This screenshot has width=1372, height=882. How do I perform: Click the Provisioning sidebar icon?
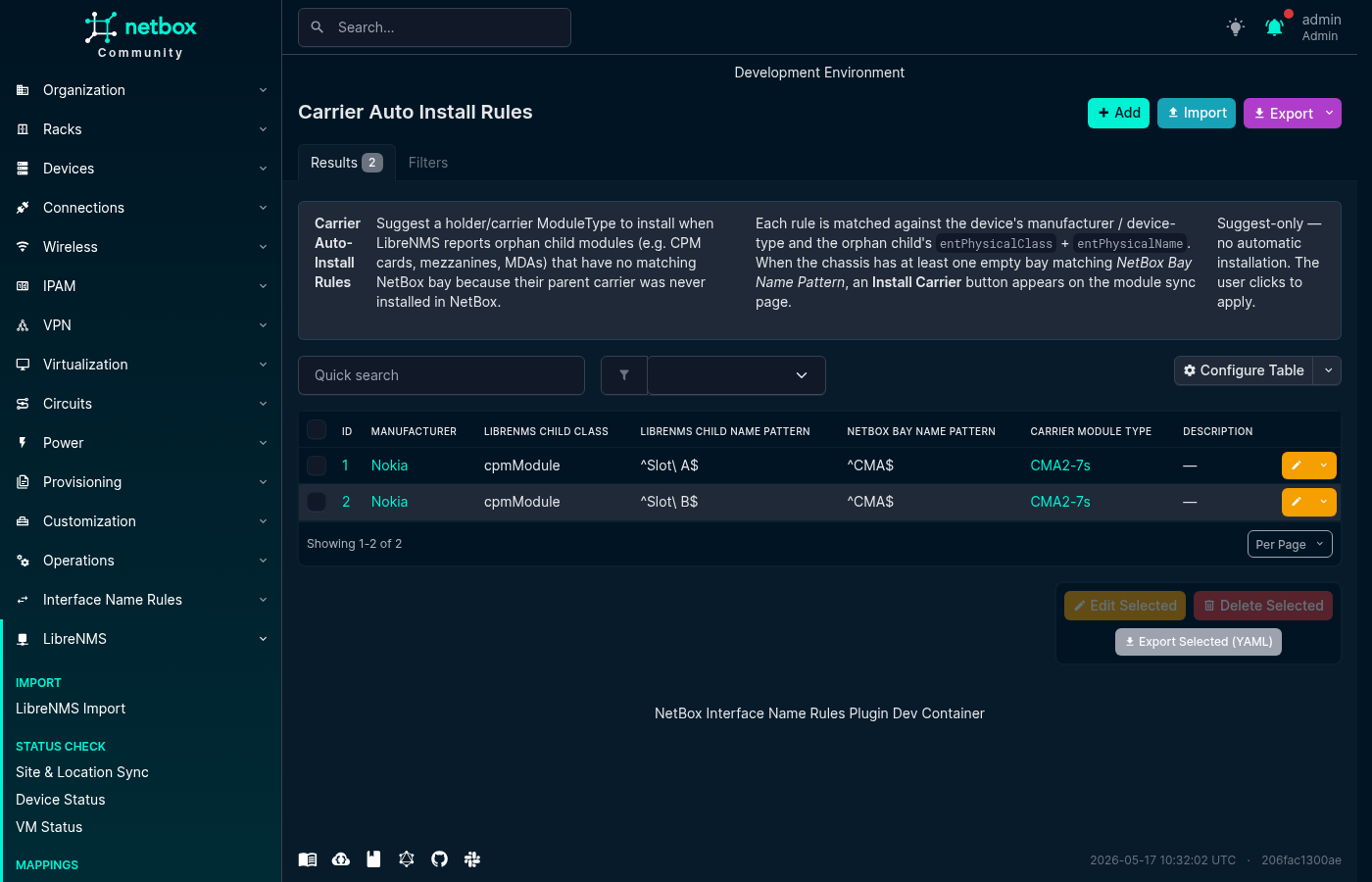(x=23, y=482)
